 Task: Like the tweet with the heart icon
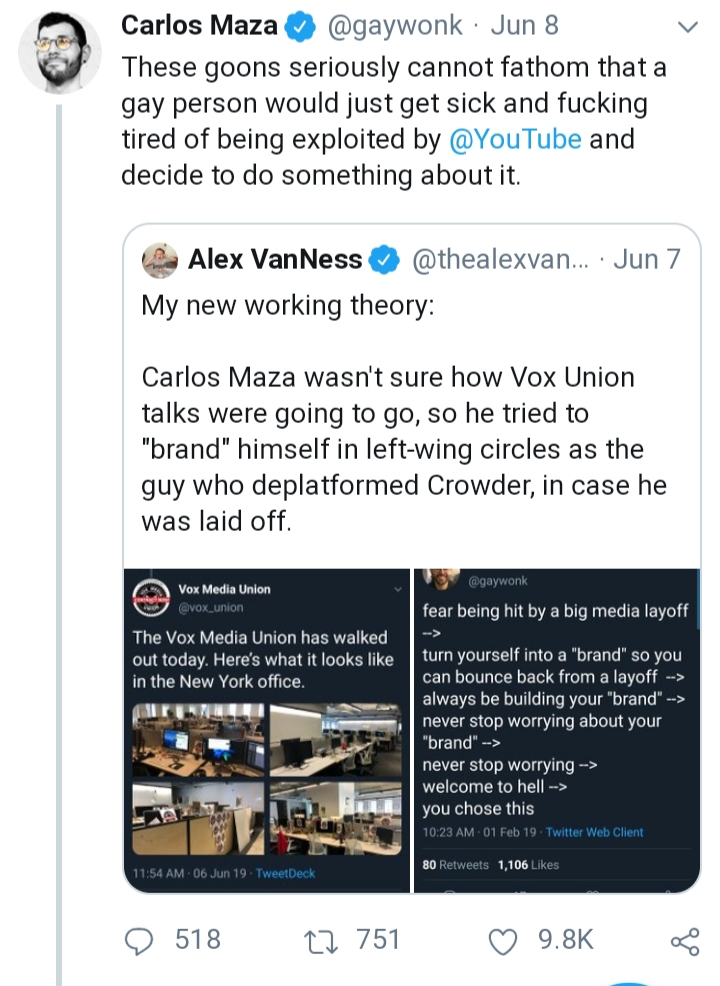(503, 942)
